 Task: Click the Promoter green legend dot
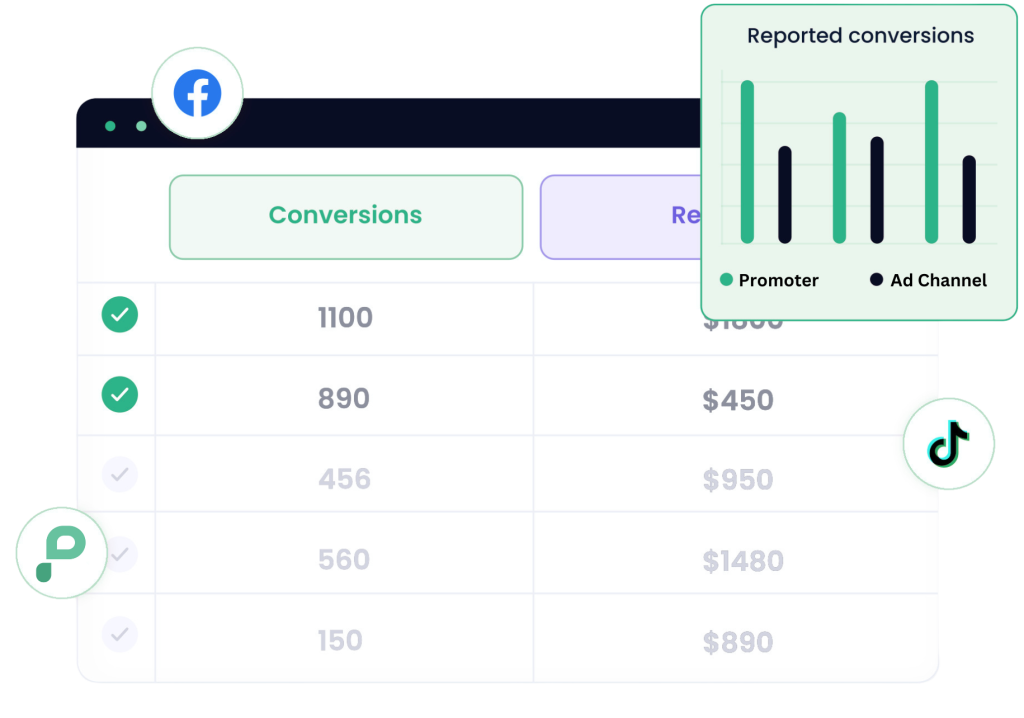[x=726, y=280]
